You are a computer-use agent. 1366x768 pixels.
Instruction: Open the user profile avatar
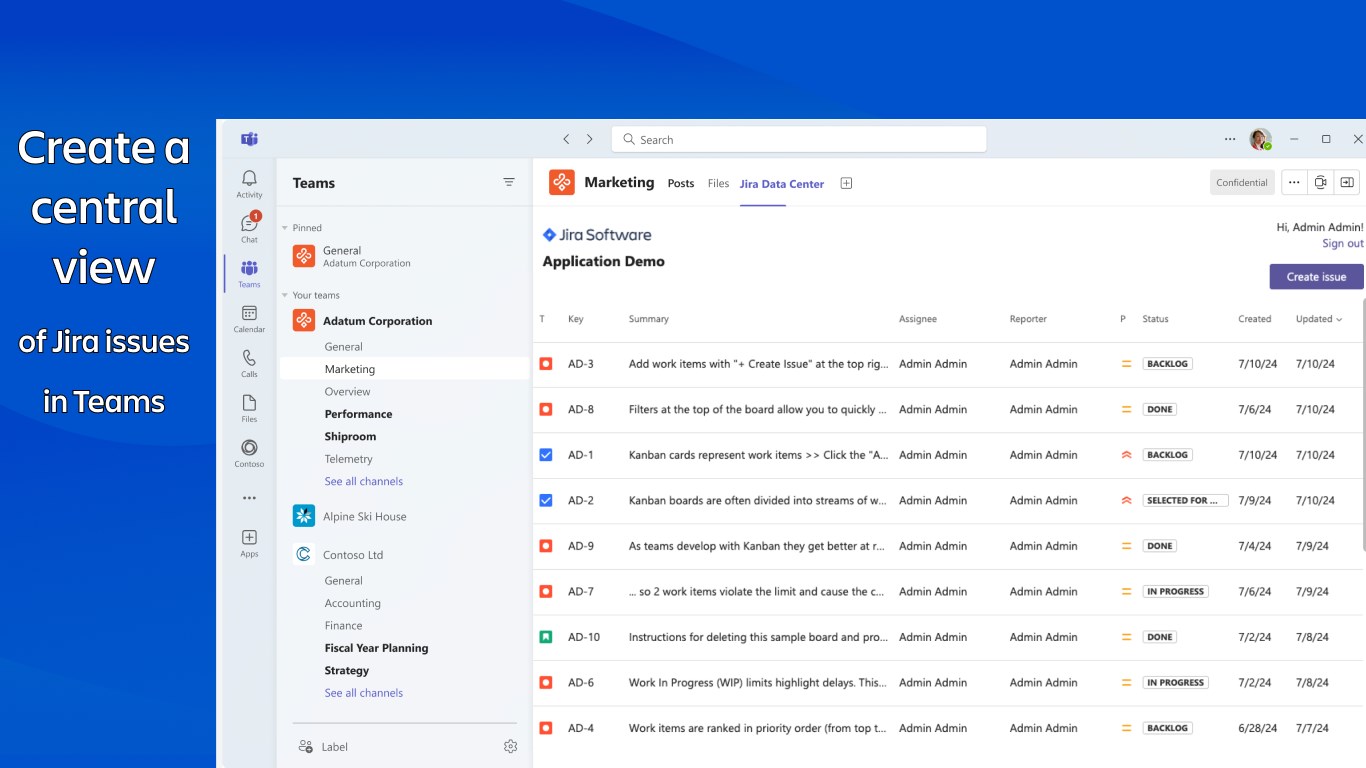(1260, 139)
